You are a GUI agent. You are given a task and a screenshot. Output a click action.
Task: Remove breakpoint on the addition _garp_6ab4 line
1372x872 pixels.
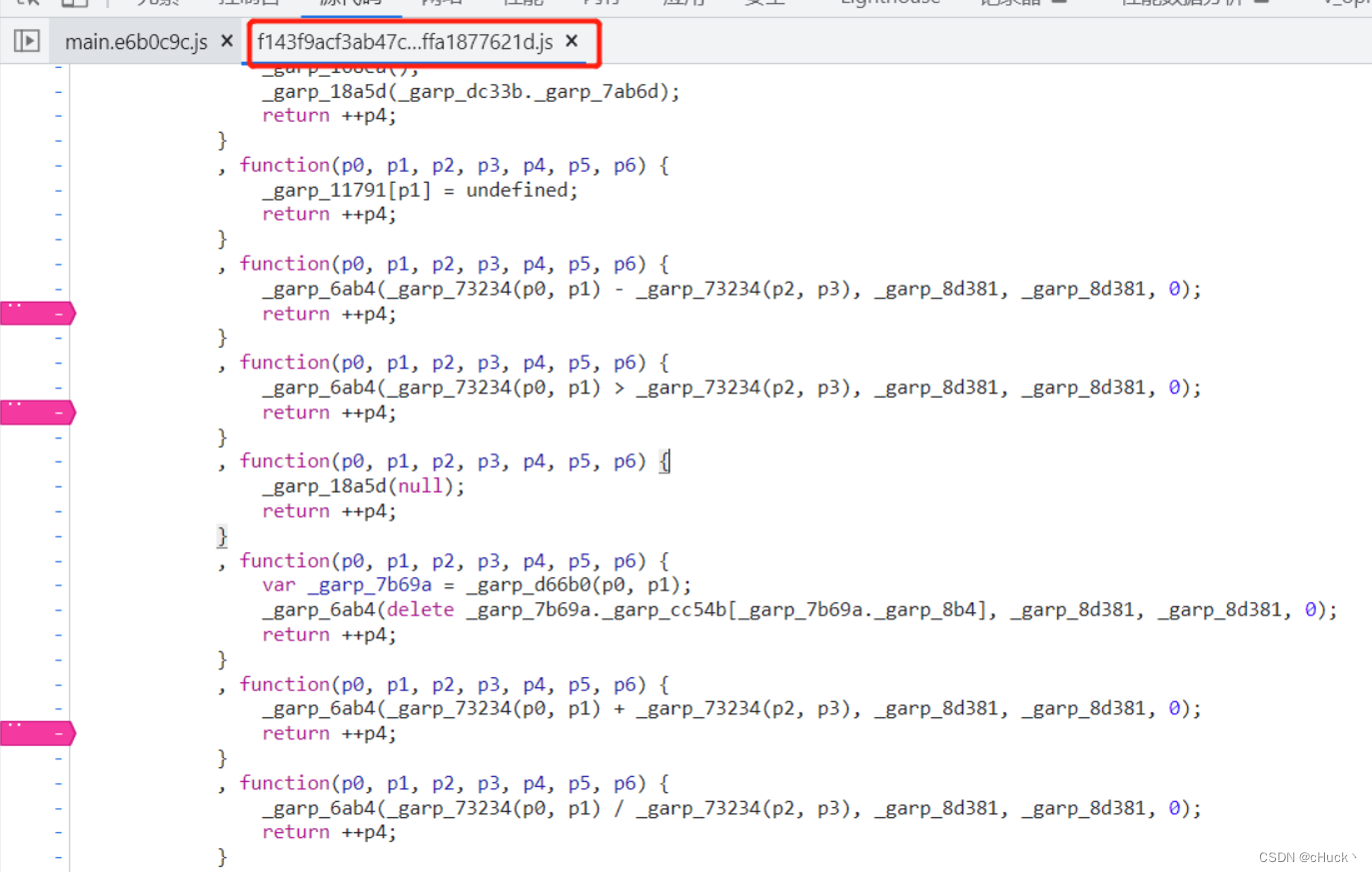tap(37, 733)
